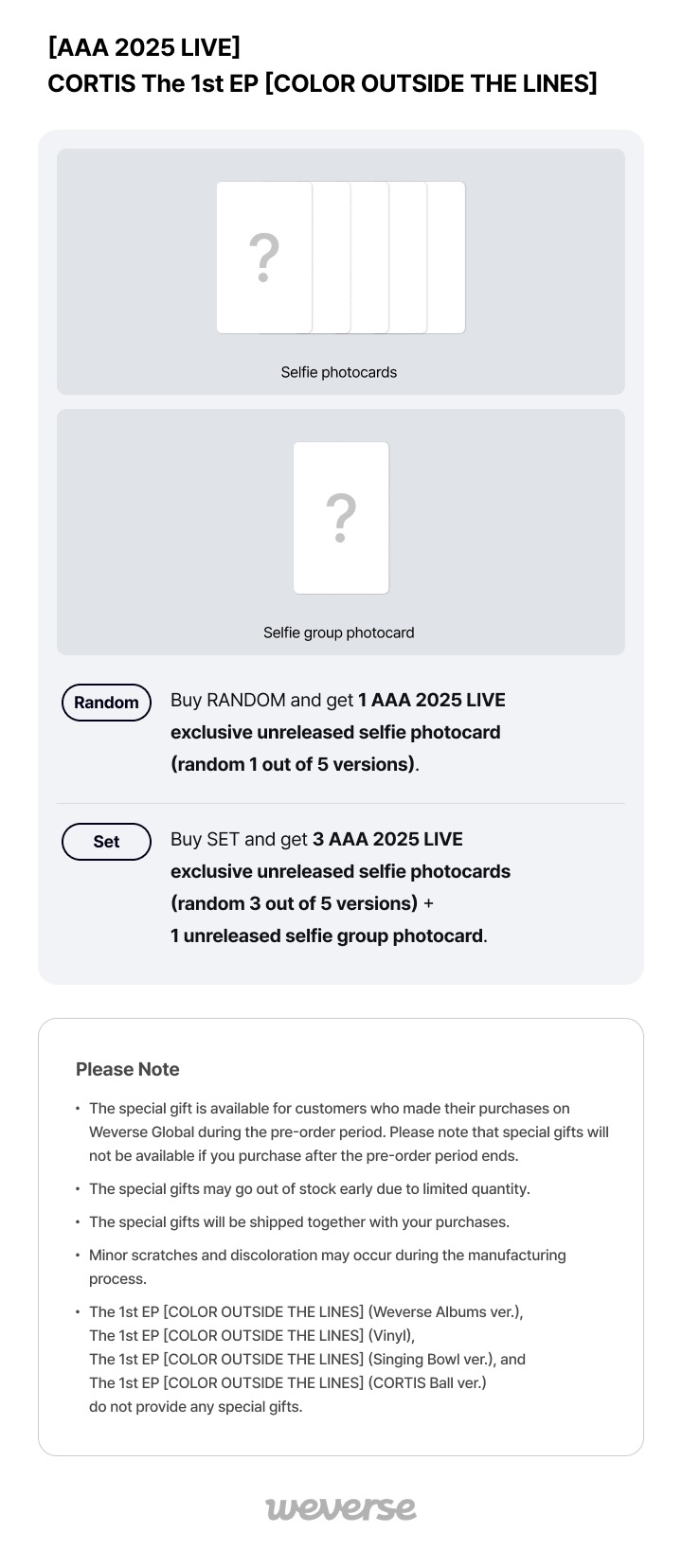Select the fourth selfie photocard in the stack
Viewport: 682px width, 1568px height.
pyautogui.click(x=408, y=258)
